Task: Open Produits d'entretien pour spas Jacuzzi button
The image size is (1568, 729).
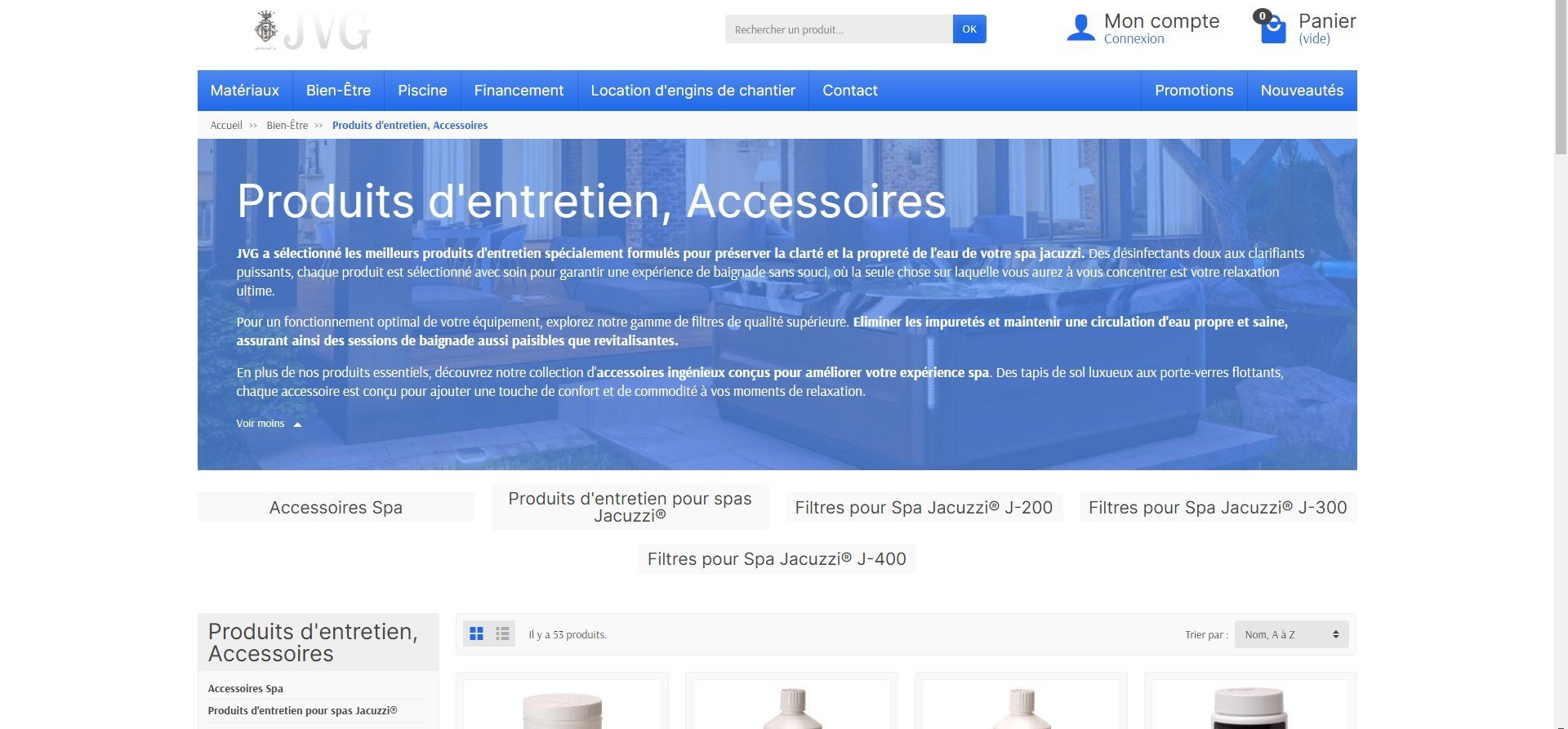Action: [x=630, y=507]
